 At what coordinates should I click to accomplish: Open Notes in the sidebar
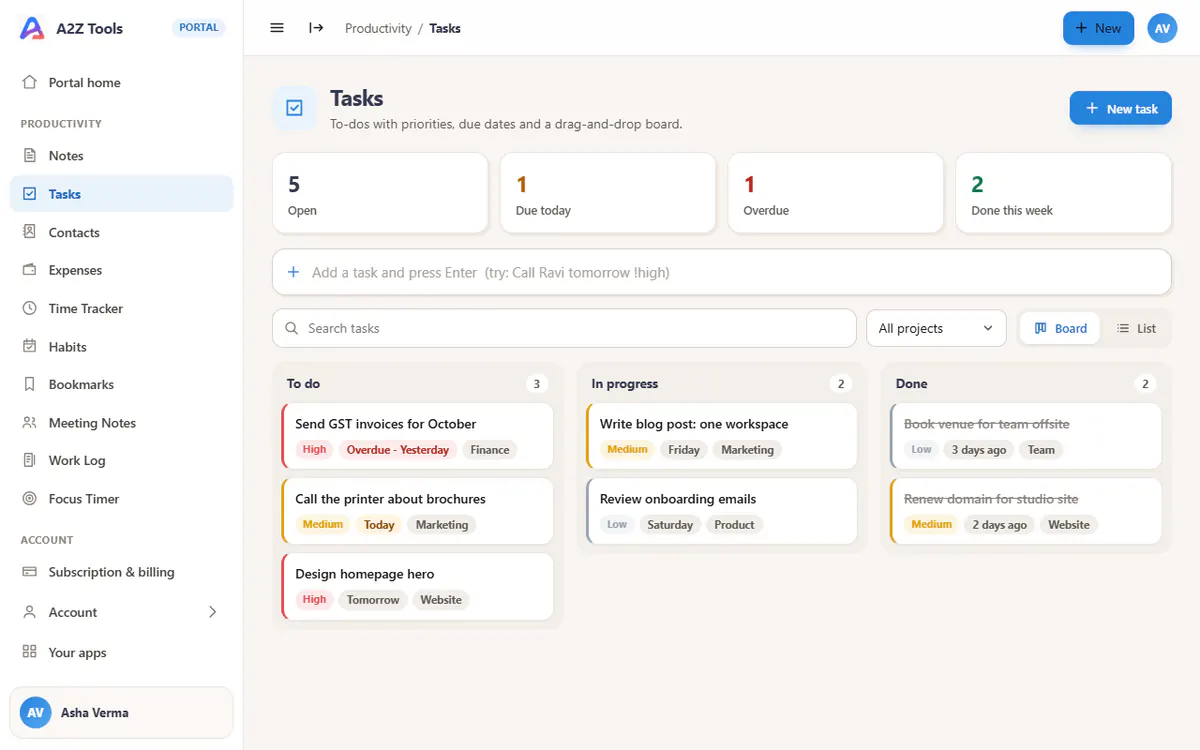pyautogui.click(x=122, y=155)
